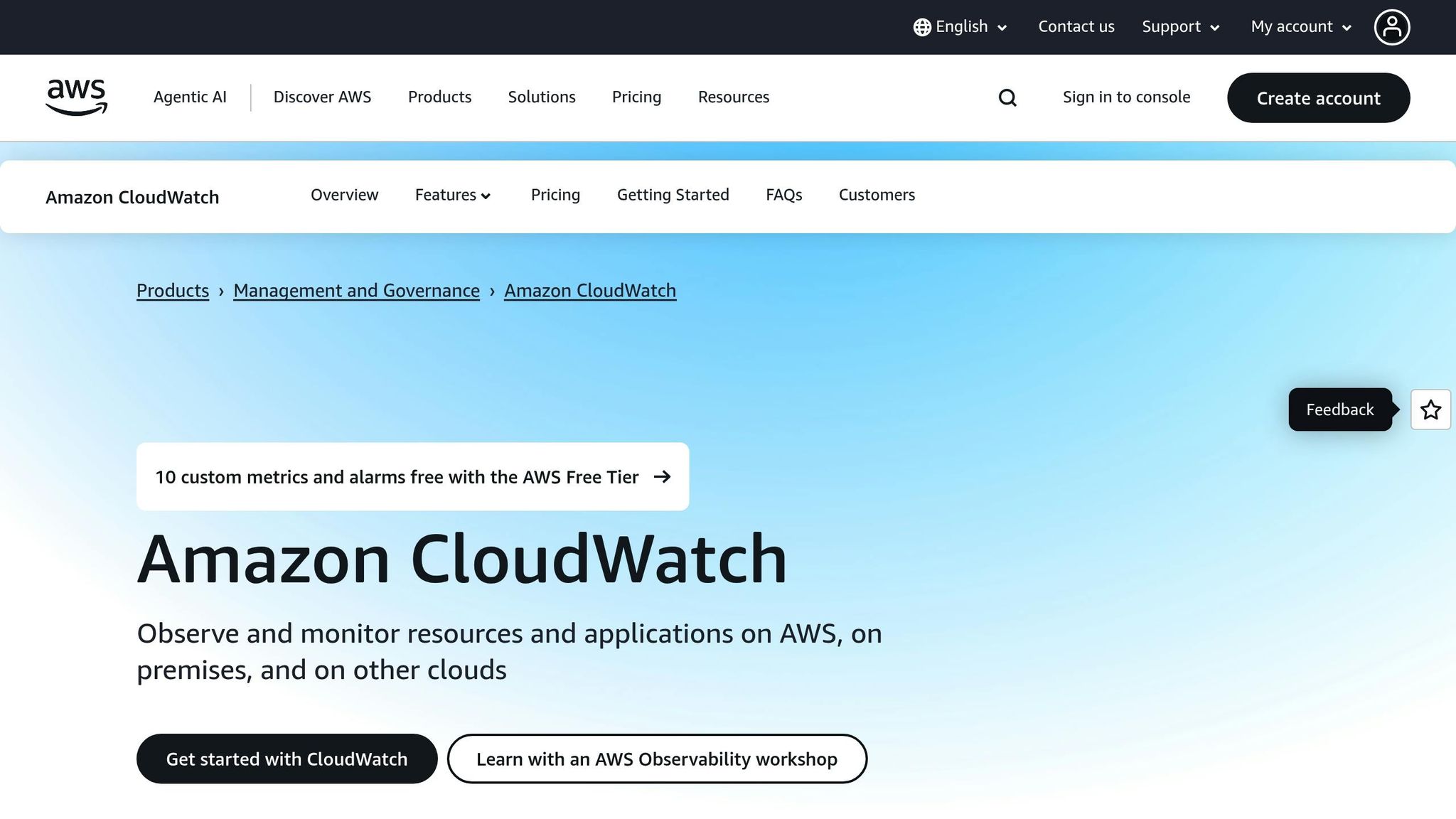Click the Feedback button
The height and width of the screenshot is (819, 1456).
pos(1340,409)
